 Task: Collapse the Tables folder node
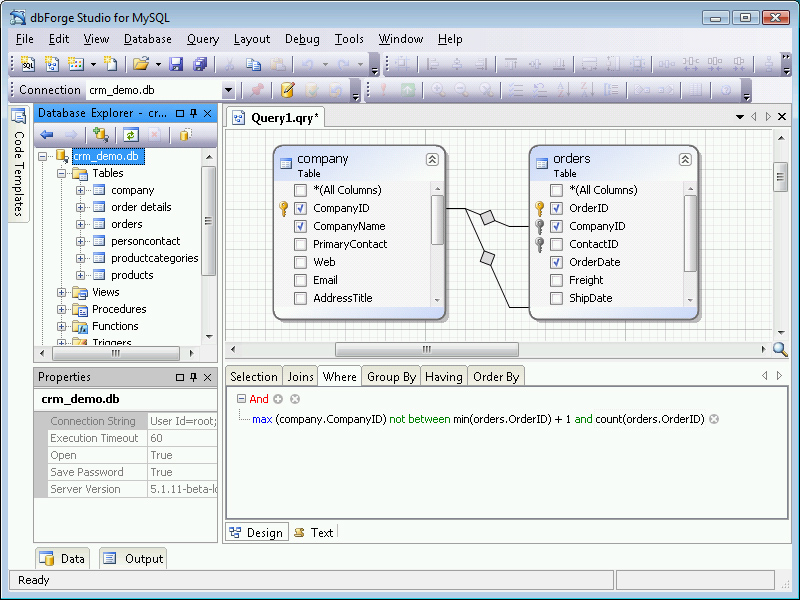[62, 173]
